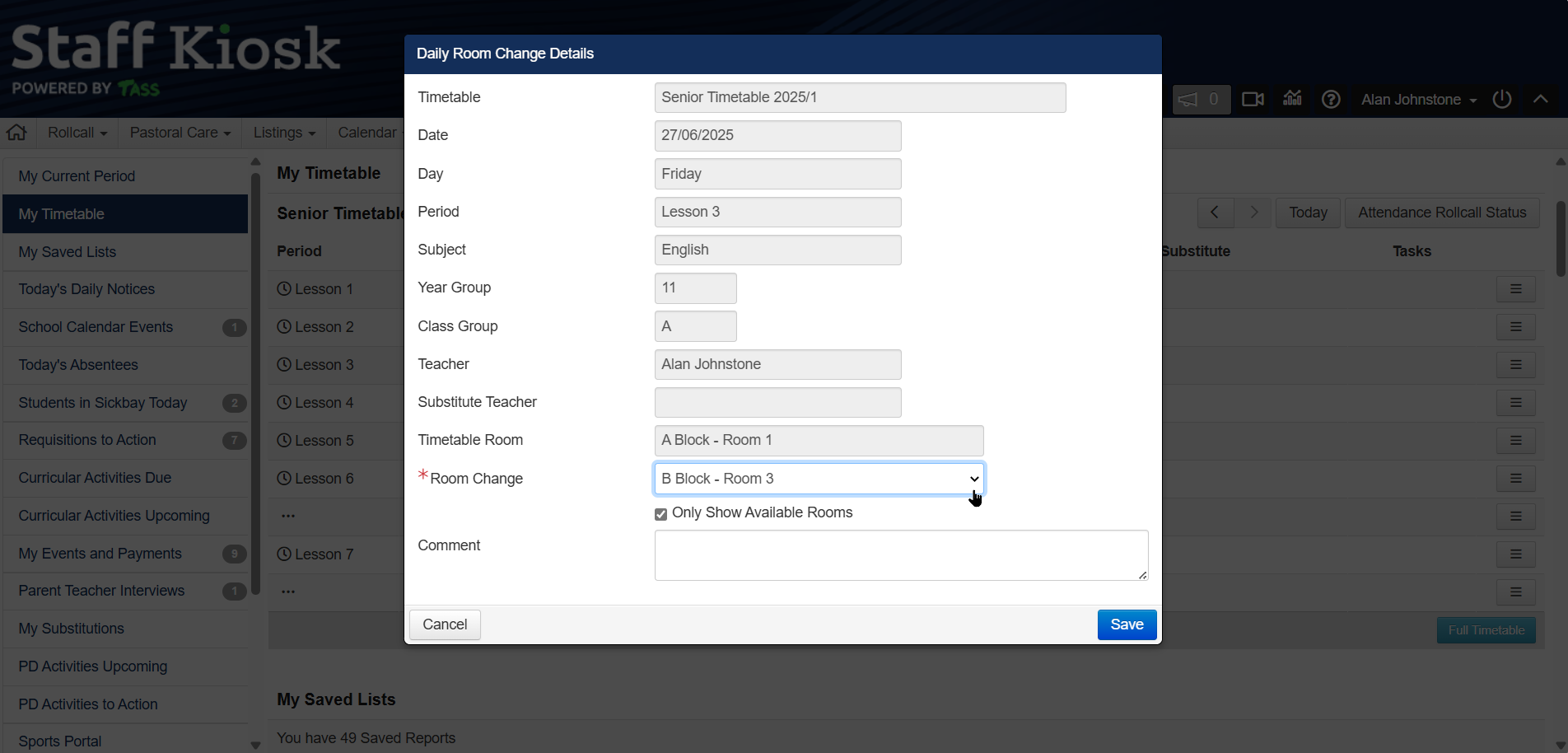Open the notifications megaphone icon

coord(1188,100)
